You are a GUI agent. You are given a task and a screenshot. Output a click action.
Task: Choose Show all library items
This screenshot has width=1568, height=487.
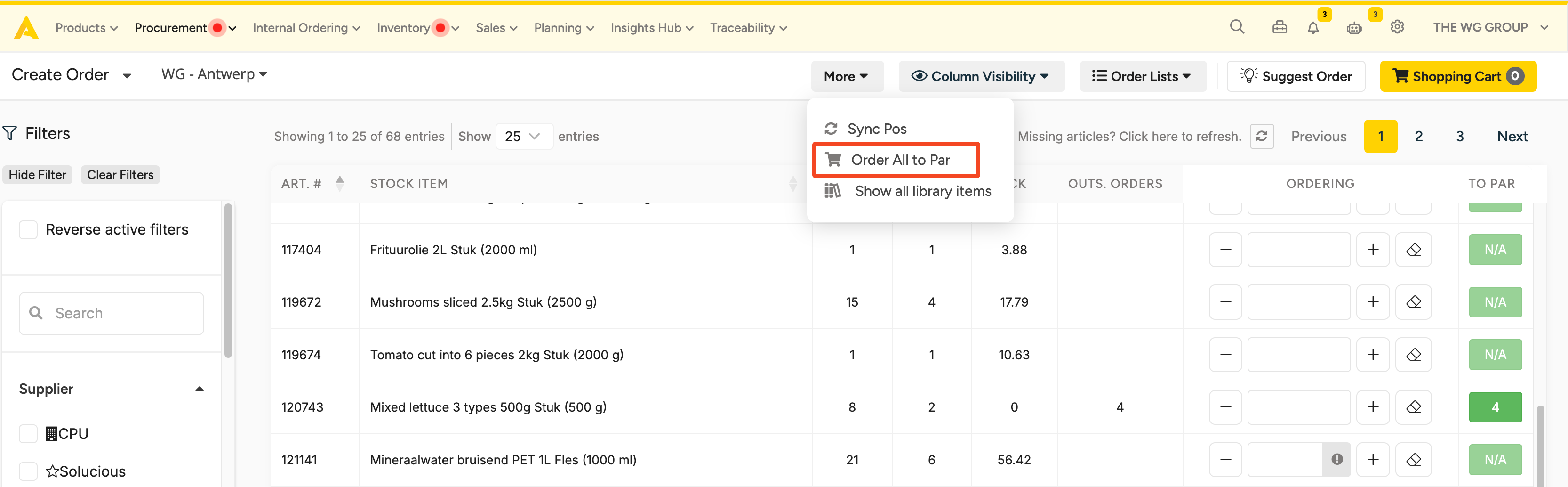pyautogui.click(x=922, y=191)
